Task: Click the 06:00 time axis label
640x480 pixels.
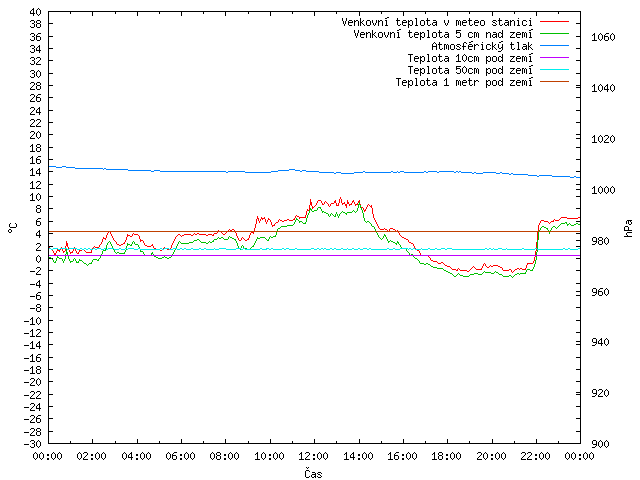Action: 180,456
